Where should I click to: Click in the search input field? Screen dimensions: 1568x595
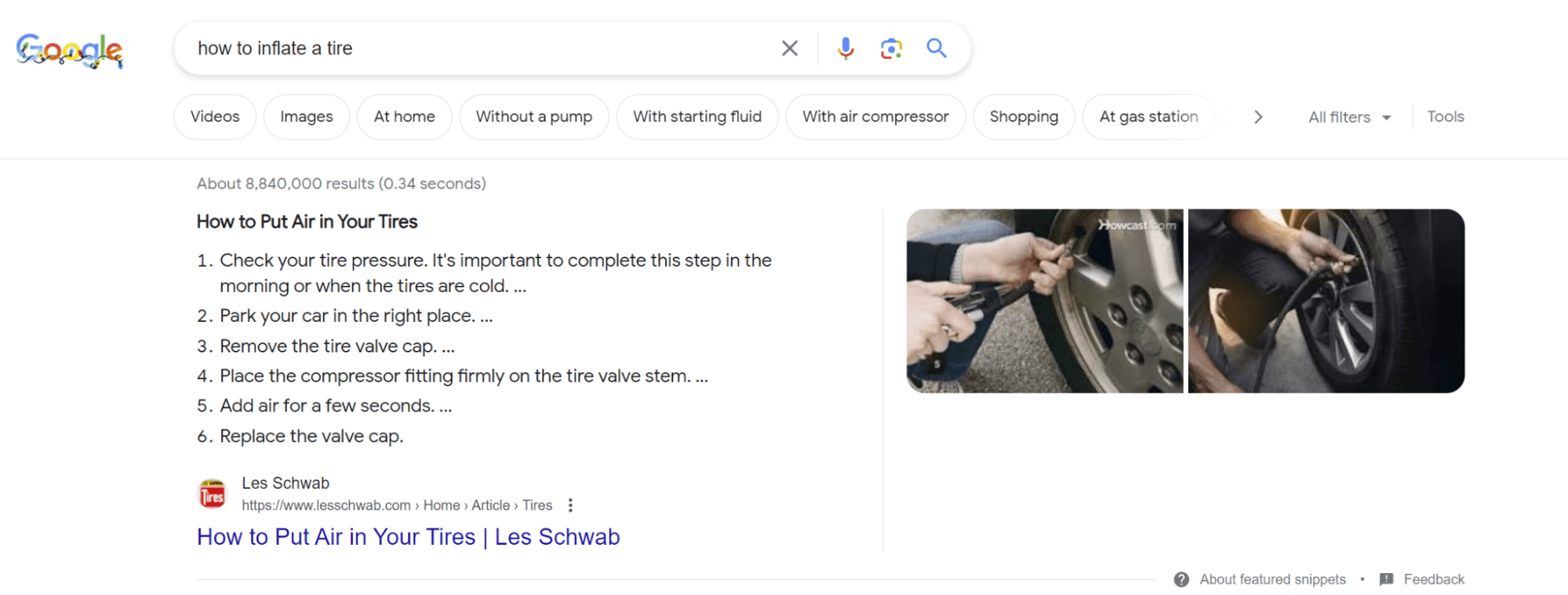(471, 49)
